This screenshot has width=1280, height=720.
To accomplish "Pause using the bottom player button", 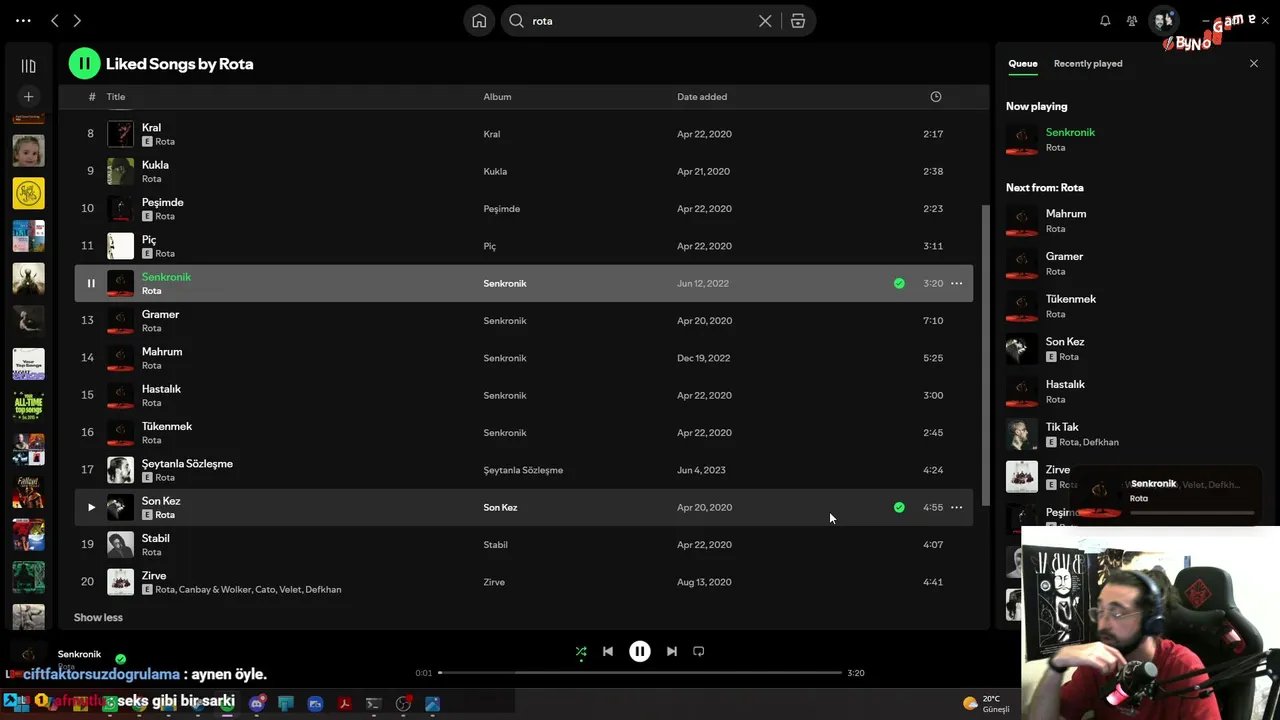I will point(640,652).
